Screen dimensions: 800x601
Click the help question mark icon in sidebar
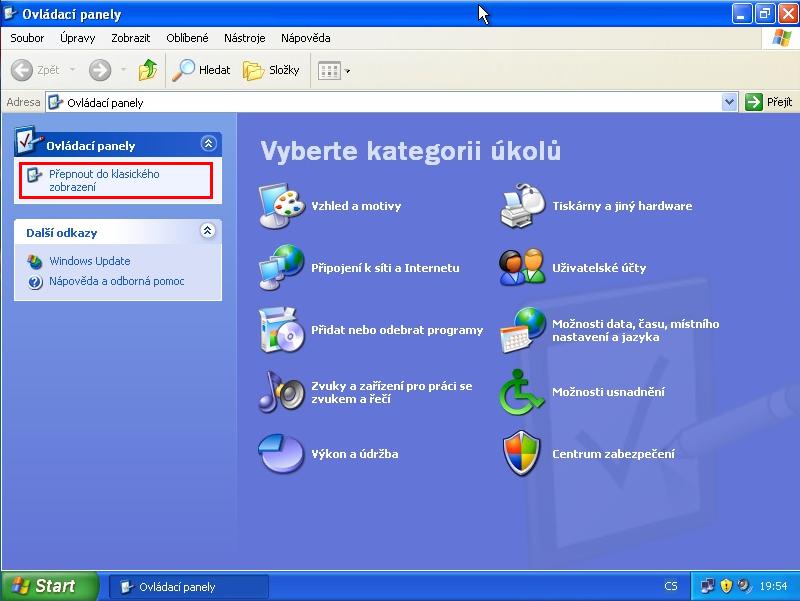[35, 282]
